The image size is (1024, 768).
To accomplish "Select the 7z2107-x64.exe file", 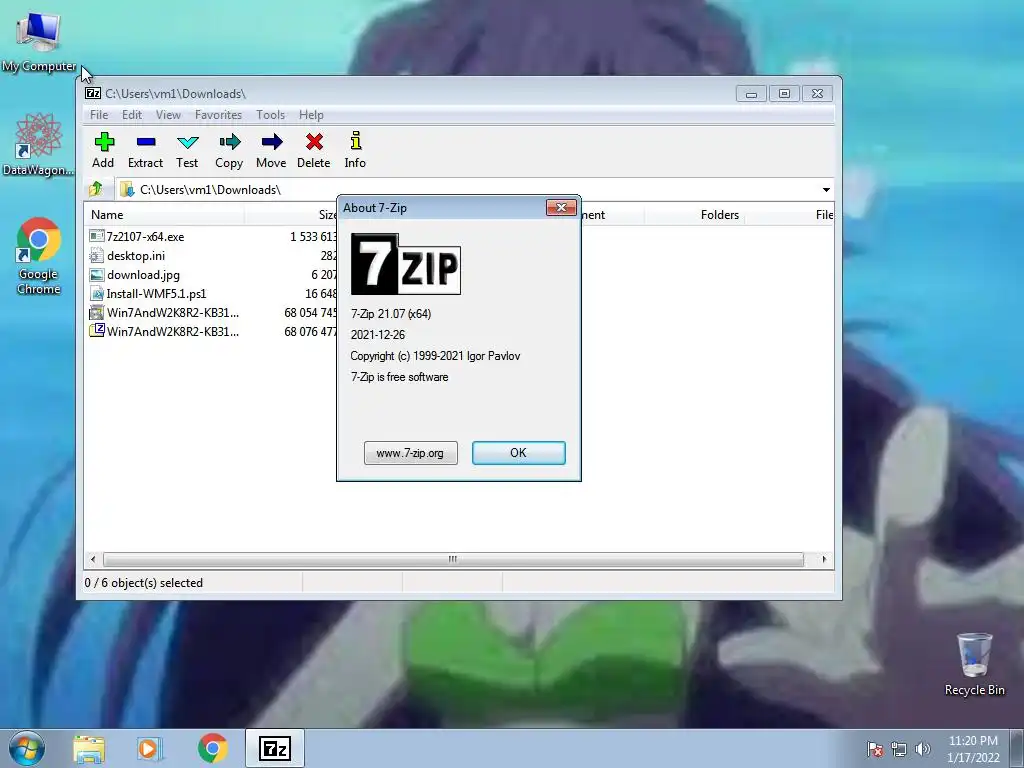I will point(145,236).
